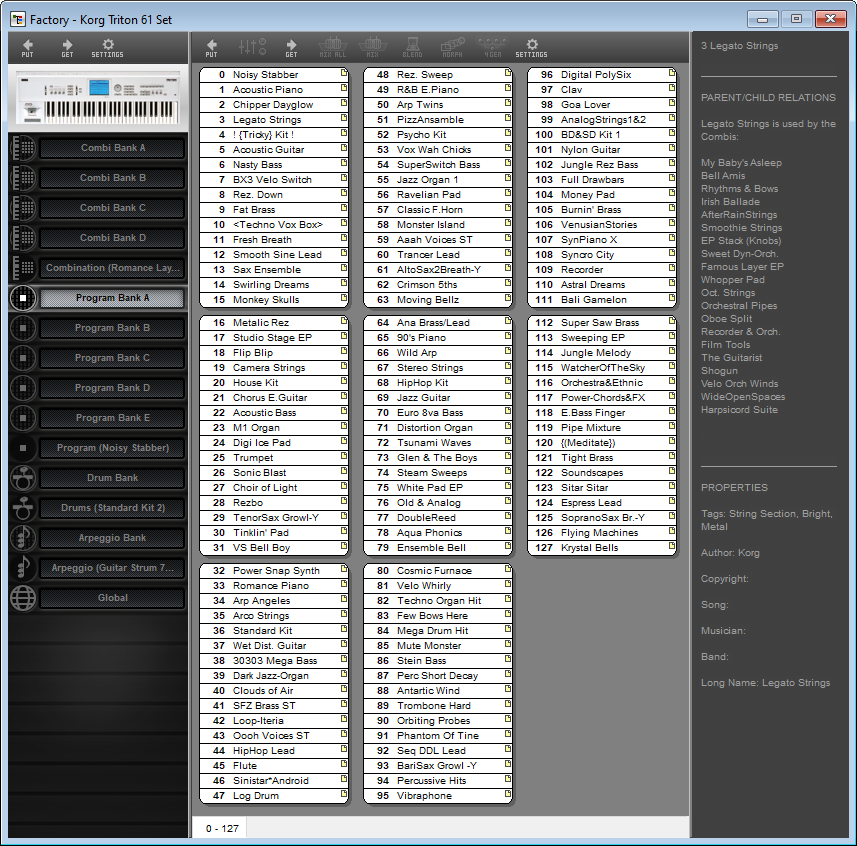Click the MORPH toolbar icon
The image size is (857, 846).
(453, 48)
